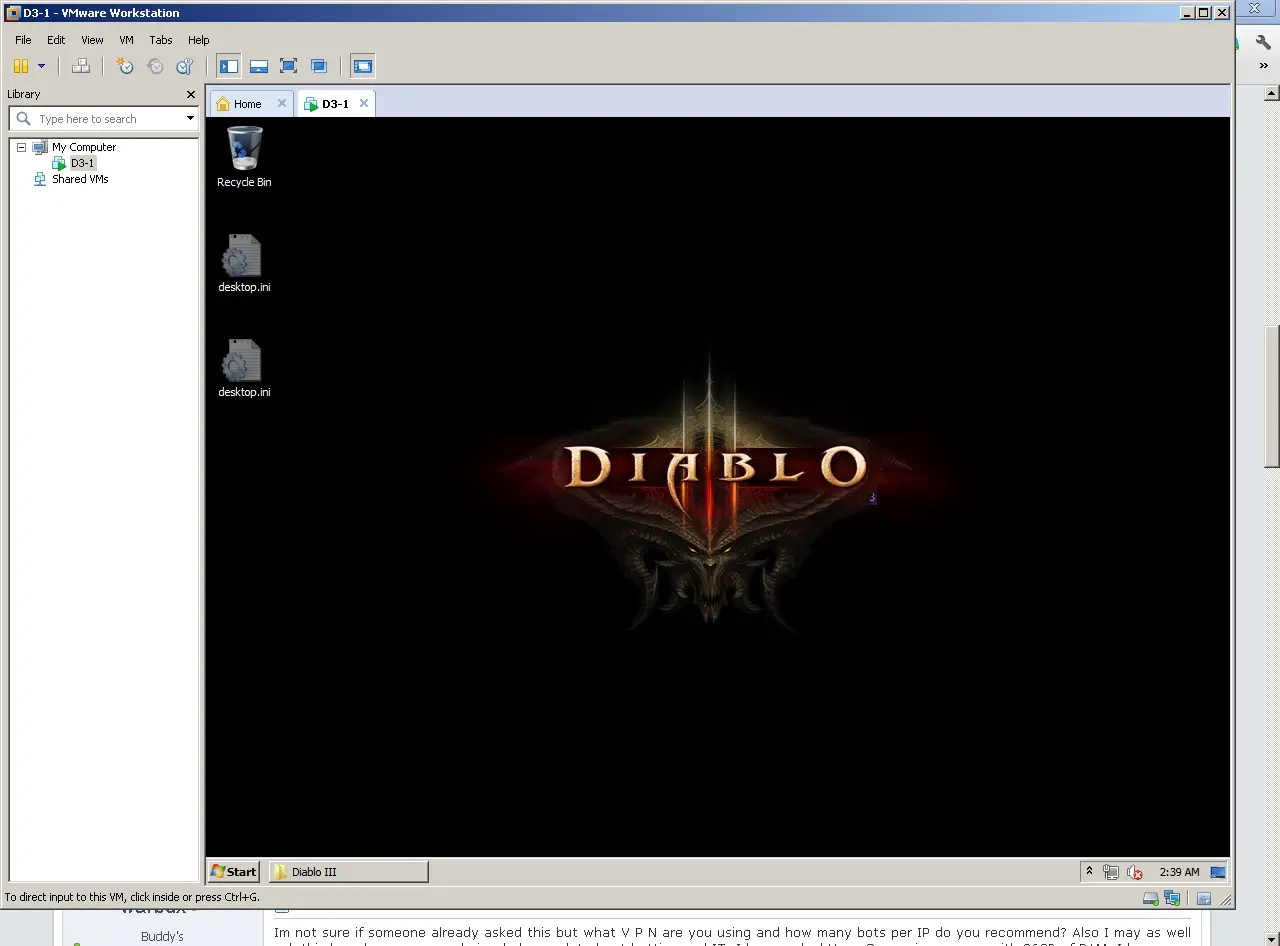Close the Library panel
Image resolution: width=1280 pixels, height=946 pixels.
coord(191,94)
